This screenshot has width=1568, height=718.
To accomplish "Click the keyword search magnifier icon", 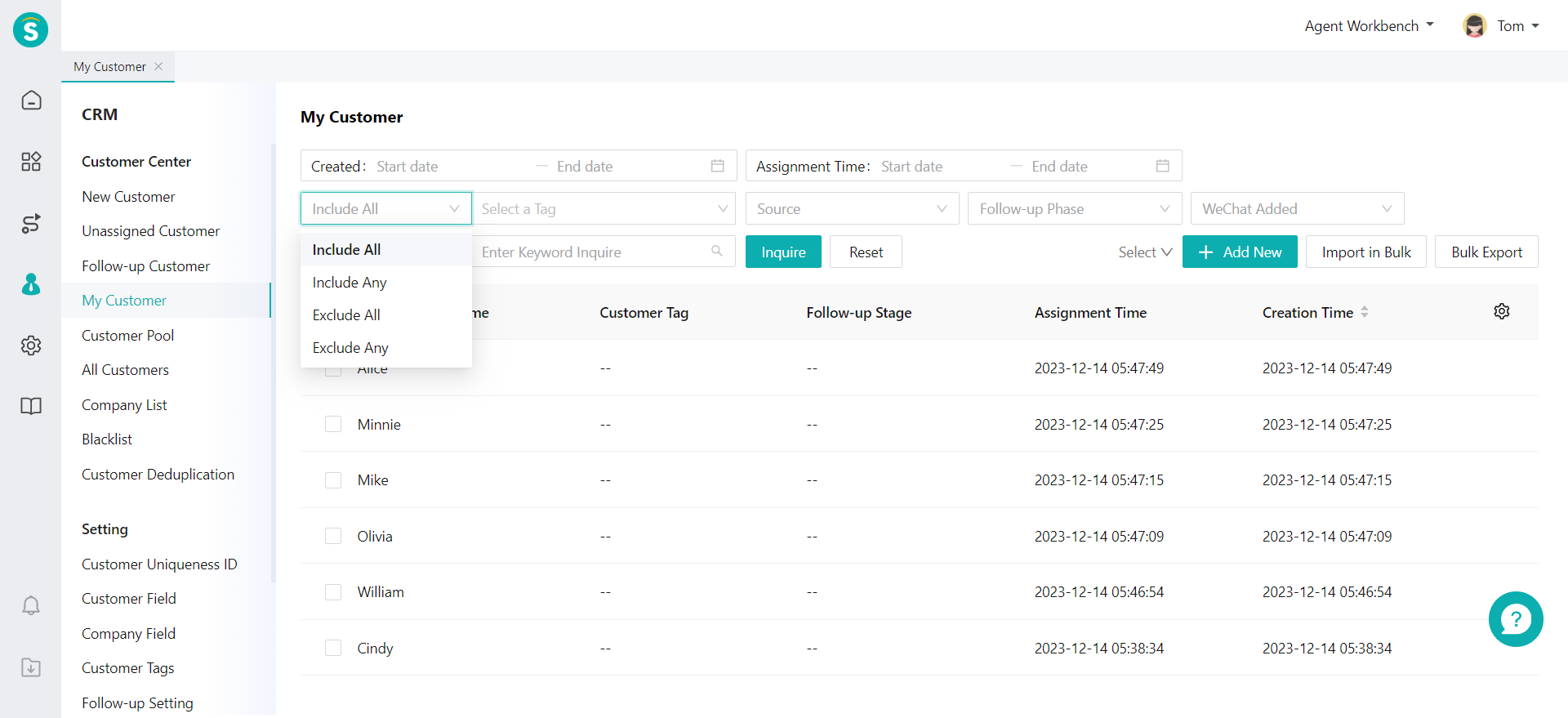I will click(x=717, y=251).
